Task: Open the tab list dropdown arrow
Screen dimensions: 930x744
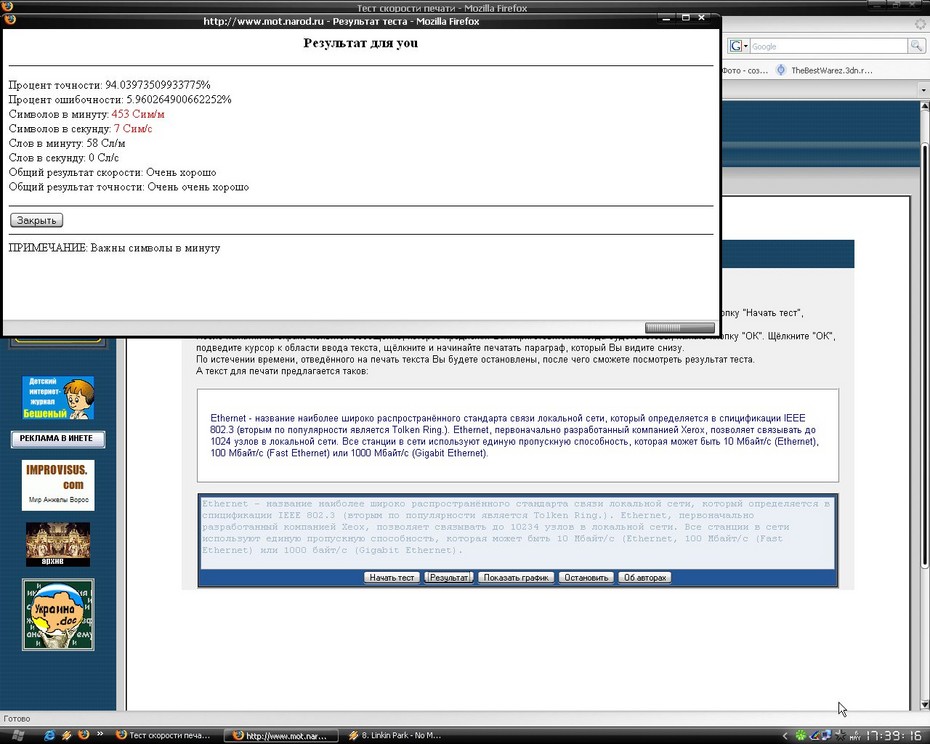Action: 923,90
